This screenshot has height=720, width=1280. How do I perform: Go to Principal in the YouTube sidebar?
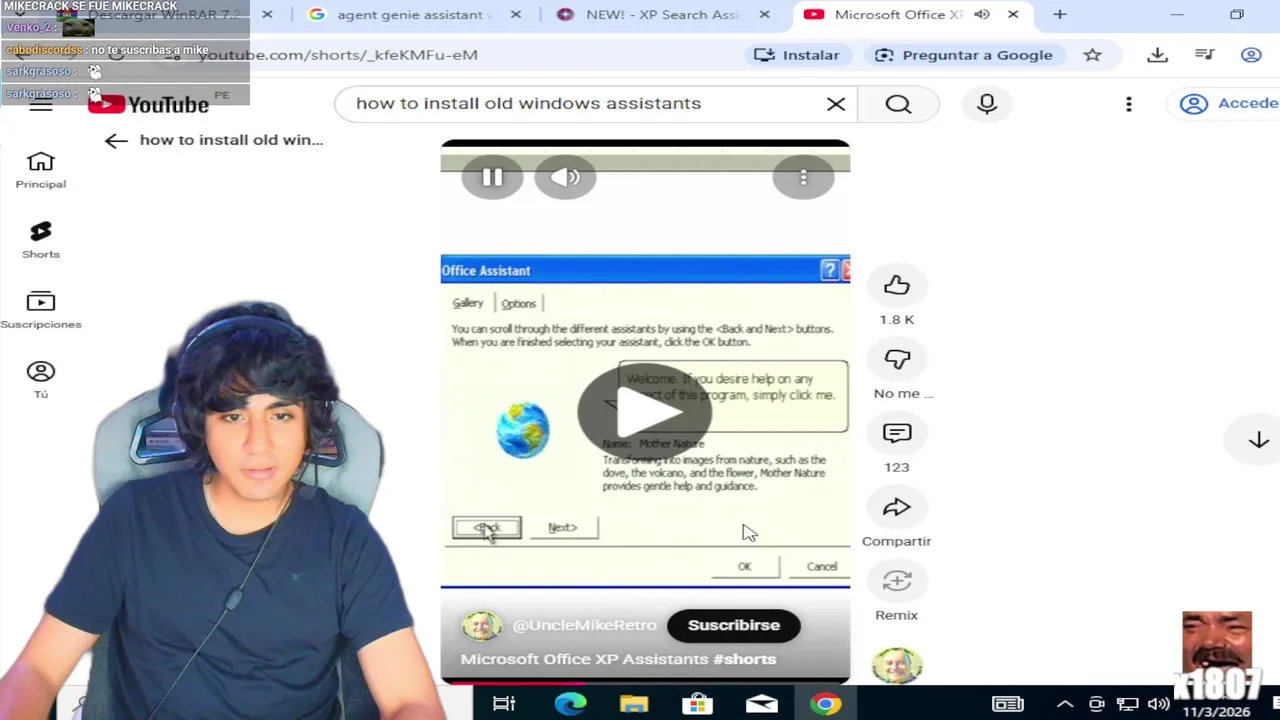click(41, 170)
